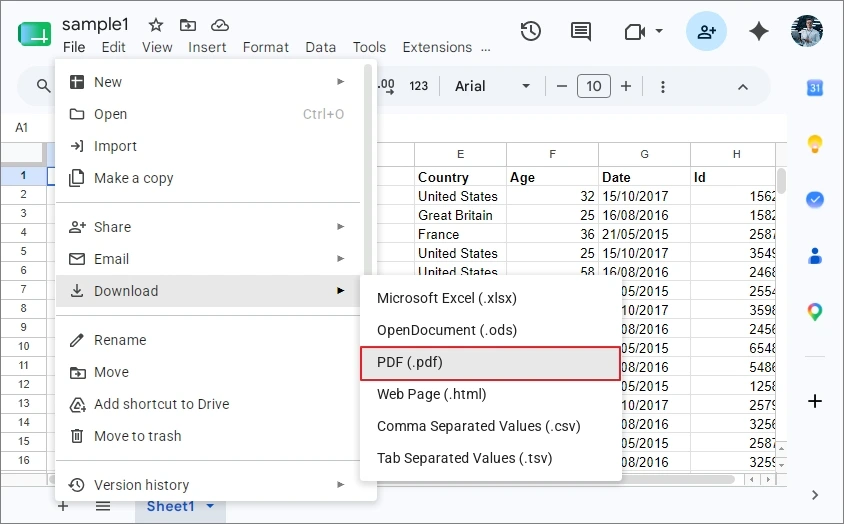Expand the Email submenu
This screenshot has width=844, height=524.
click(x=208, y=259)
